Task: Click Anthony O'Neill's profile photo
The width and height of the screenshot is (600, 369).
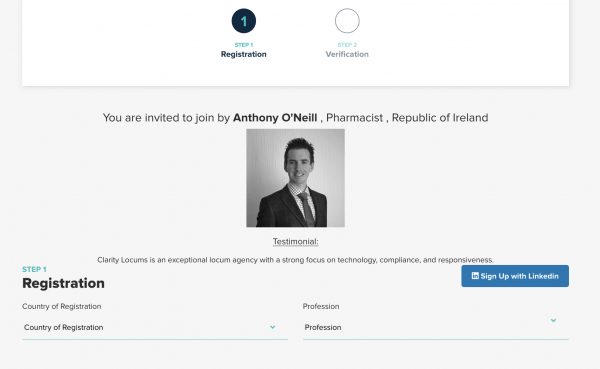Action: coord(295,178)
